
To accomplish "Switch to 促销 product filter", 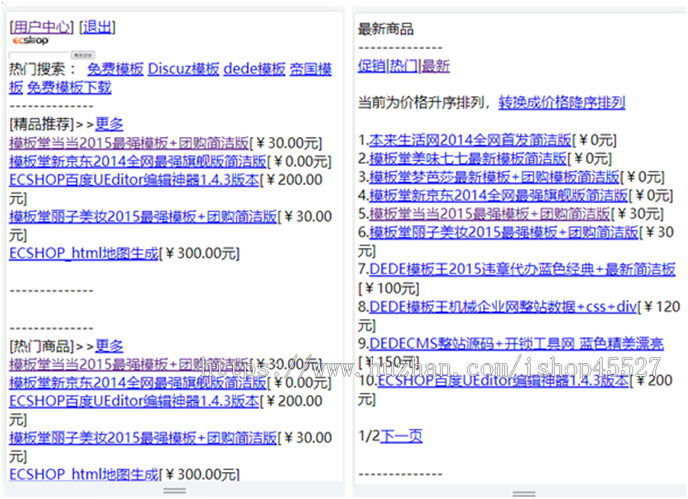I will pos(372,66).
